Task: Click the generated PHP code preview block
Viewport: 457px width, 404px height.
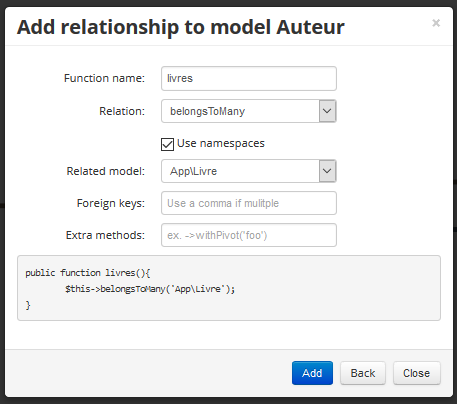Action: pos(229,288)
